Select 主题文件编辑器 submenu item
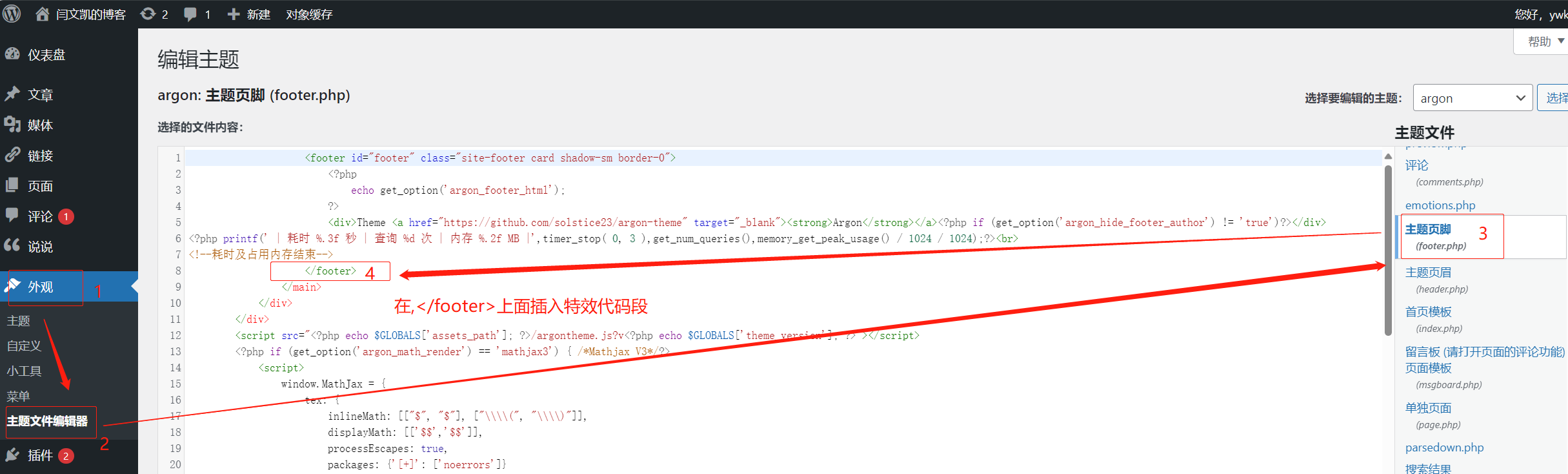Screen dimensions: 1568x474 [x=48, y=422]
